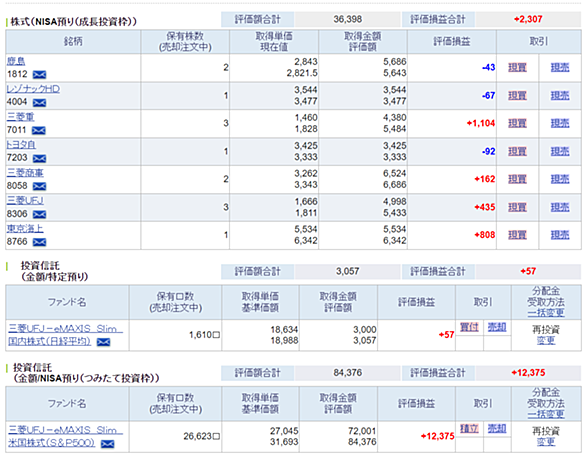Image resolution: width=586 pixels, height=462 pixels.
Task: Click mail icon next to 国内株式(日経平均) fund
Action: (104, 342)
